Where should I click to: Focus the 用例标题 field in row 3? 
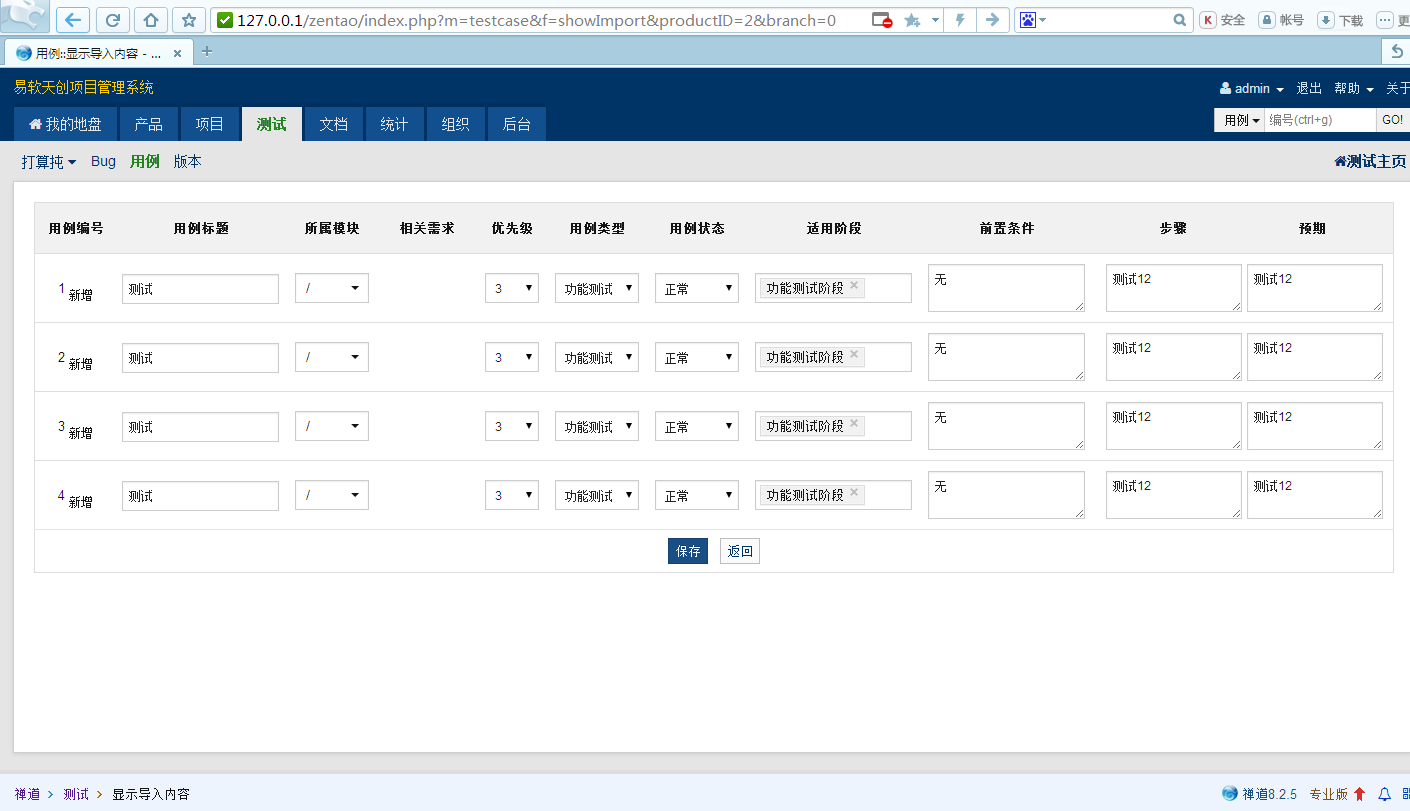click(x=200, y=427)
